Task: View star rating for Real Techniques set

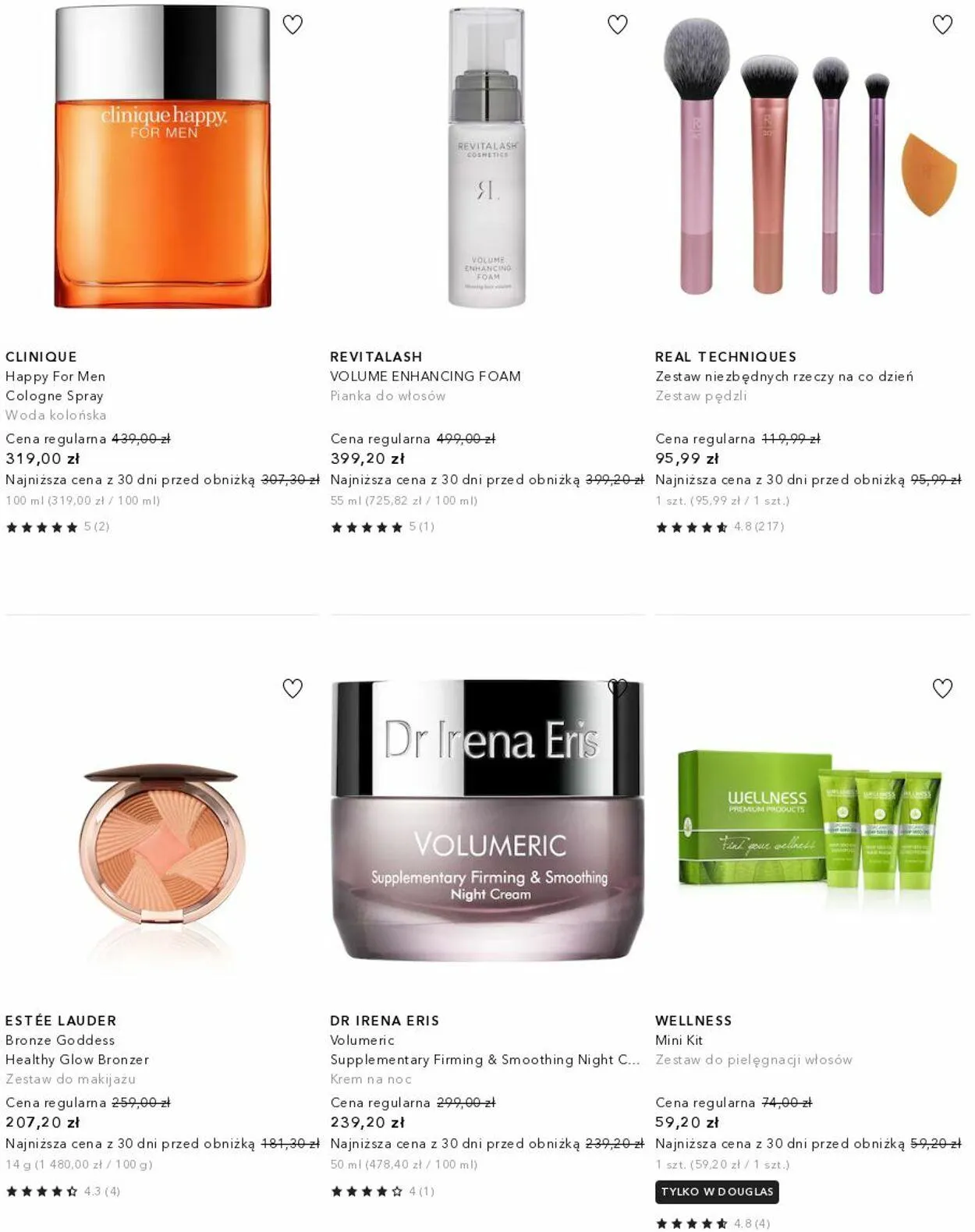Action: [719, 527]
